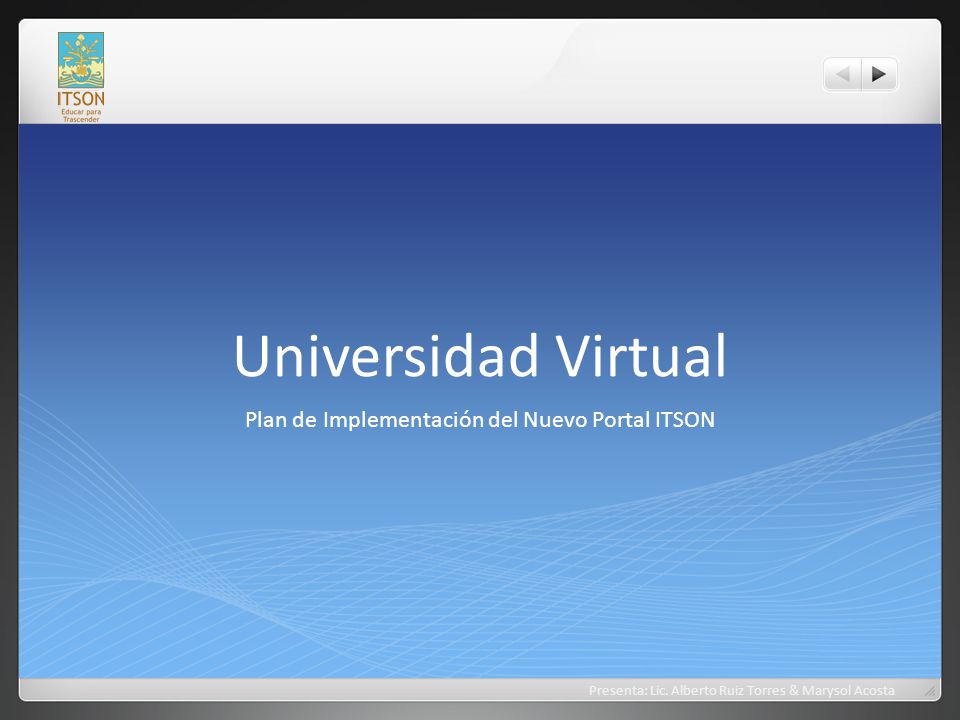The height and width of the screenshot is (720, 960).
Task: Click the ITSON logo
Action: (x=81, y=77)
